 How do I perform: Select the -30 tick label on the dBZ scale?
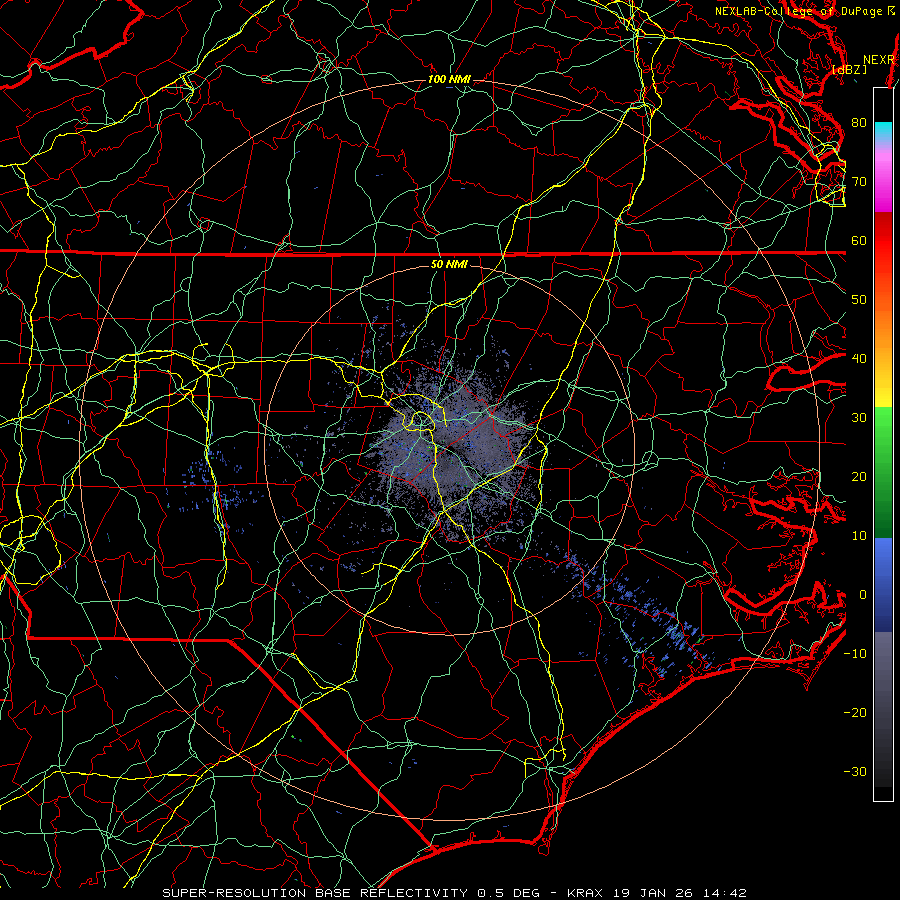click(x=855, y=771)
